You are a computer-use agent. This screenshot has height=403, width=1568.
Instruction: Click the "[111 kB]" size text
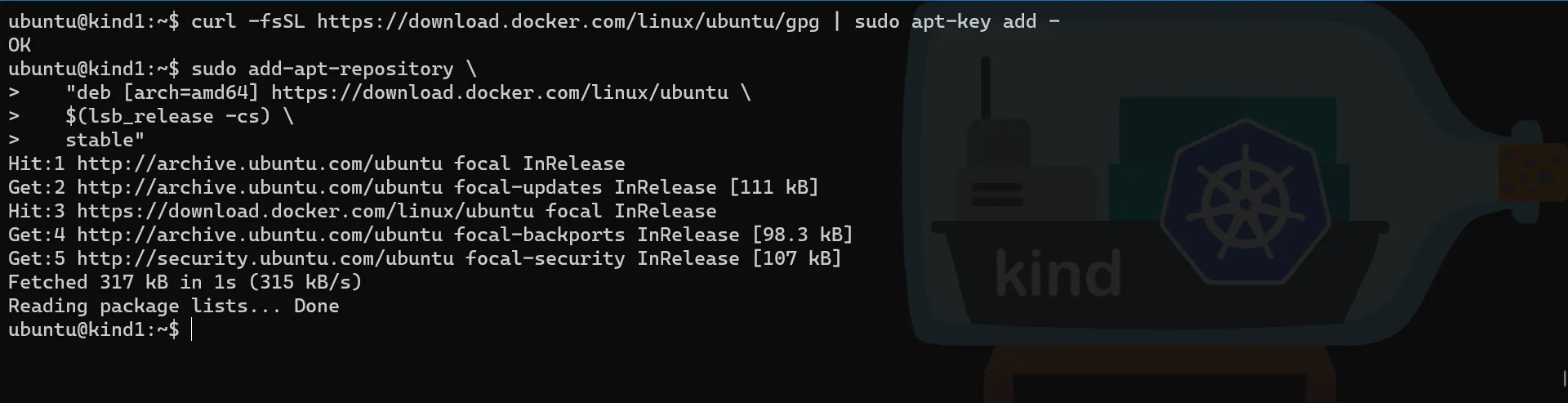(x=773, y=188)
